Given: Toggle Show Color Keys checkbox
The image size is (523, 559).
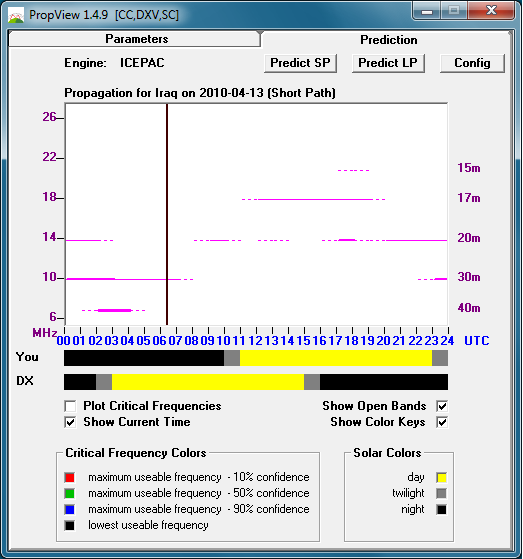Looking at the screenshot, I should click(x=442, y=422).
